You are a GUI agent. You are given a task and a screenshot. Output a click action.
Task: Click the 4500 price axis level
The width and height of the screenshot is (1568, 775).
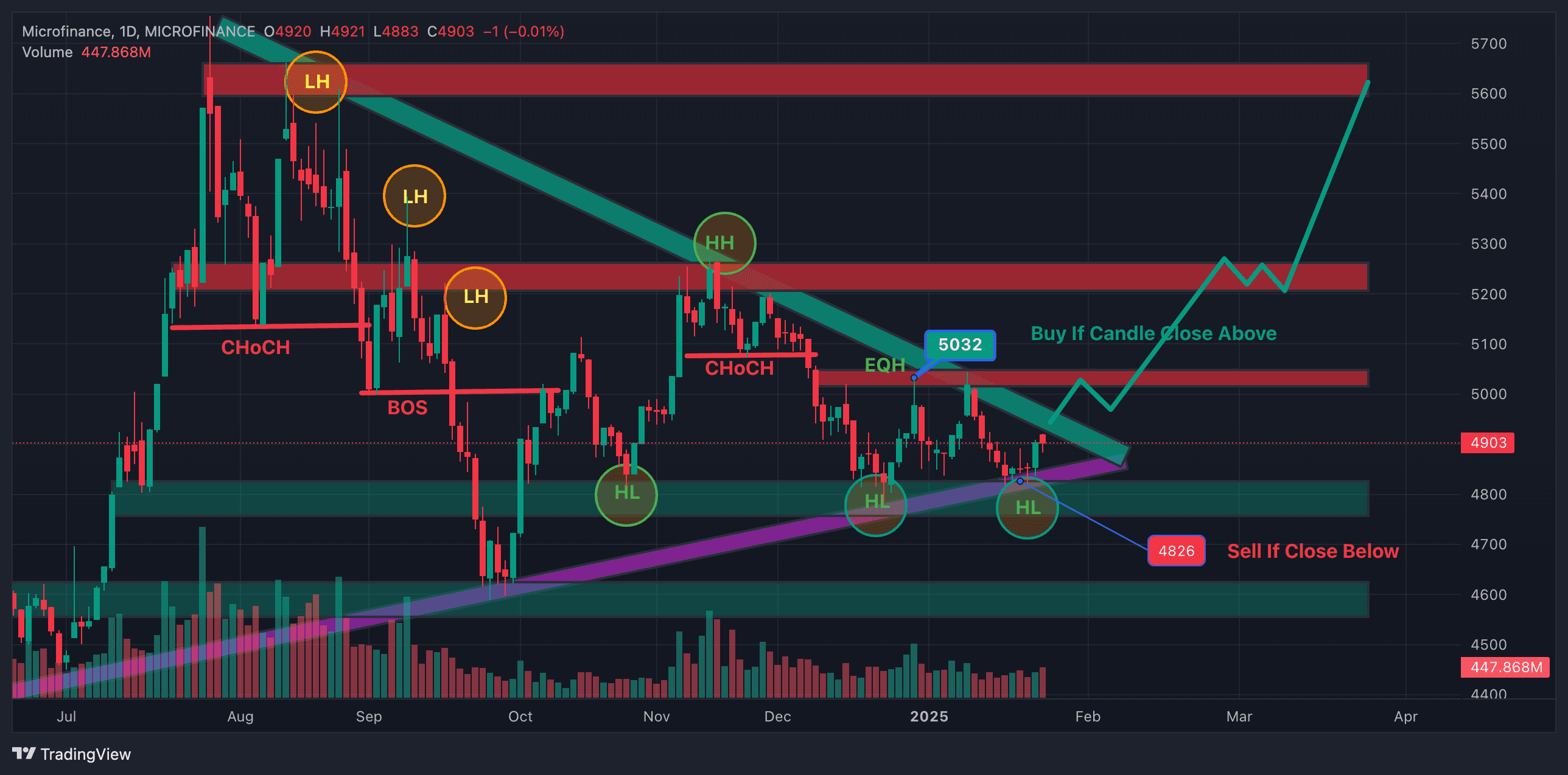pos(1488,645)
